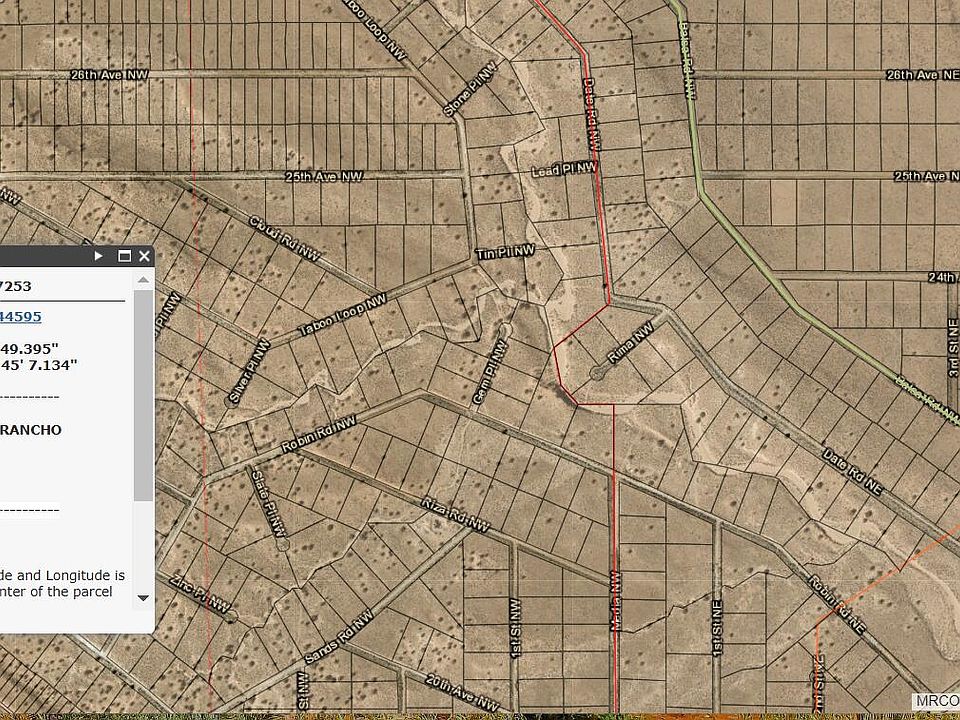Click the Date Rd NE label

click(x=853, y=473)
